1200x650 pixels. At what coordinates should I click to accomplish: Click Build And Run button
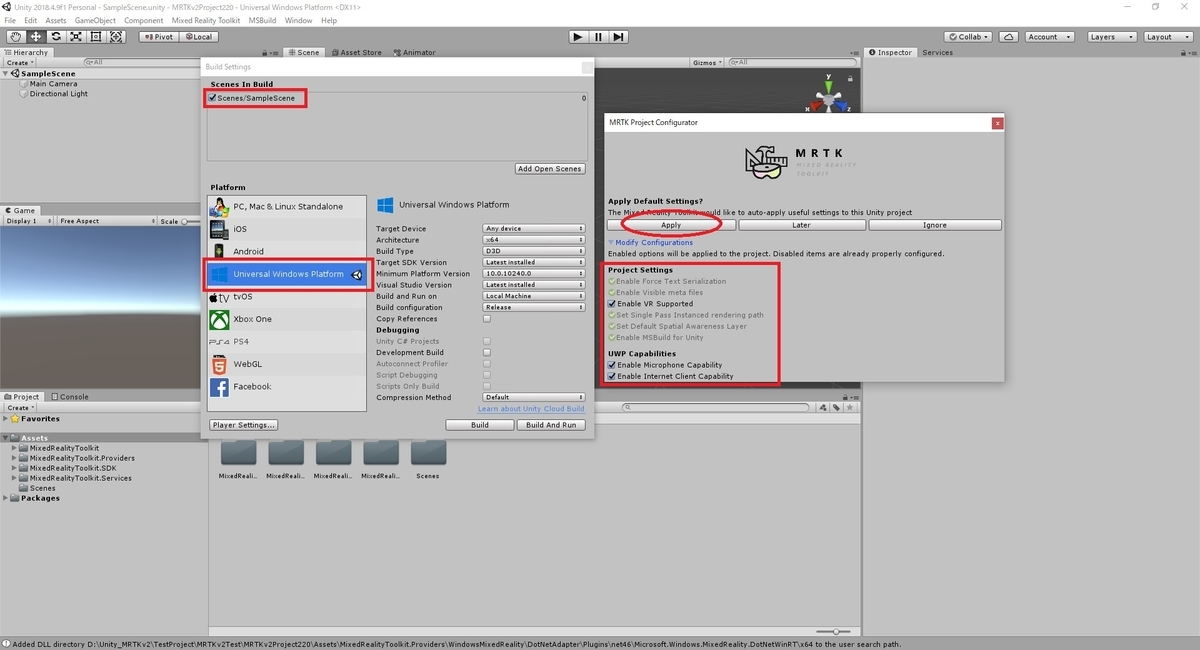[x=551, y=425]
